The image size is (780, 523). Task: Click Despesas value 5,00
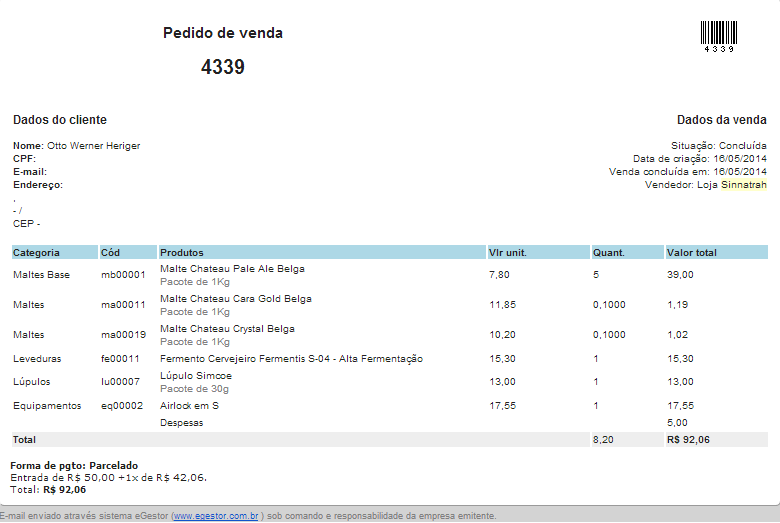(x=678, y=422)
